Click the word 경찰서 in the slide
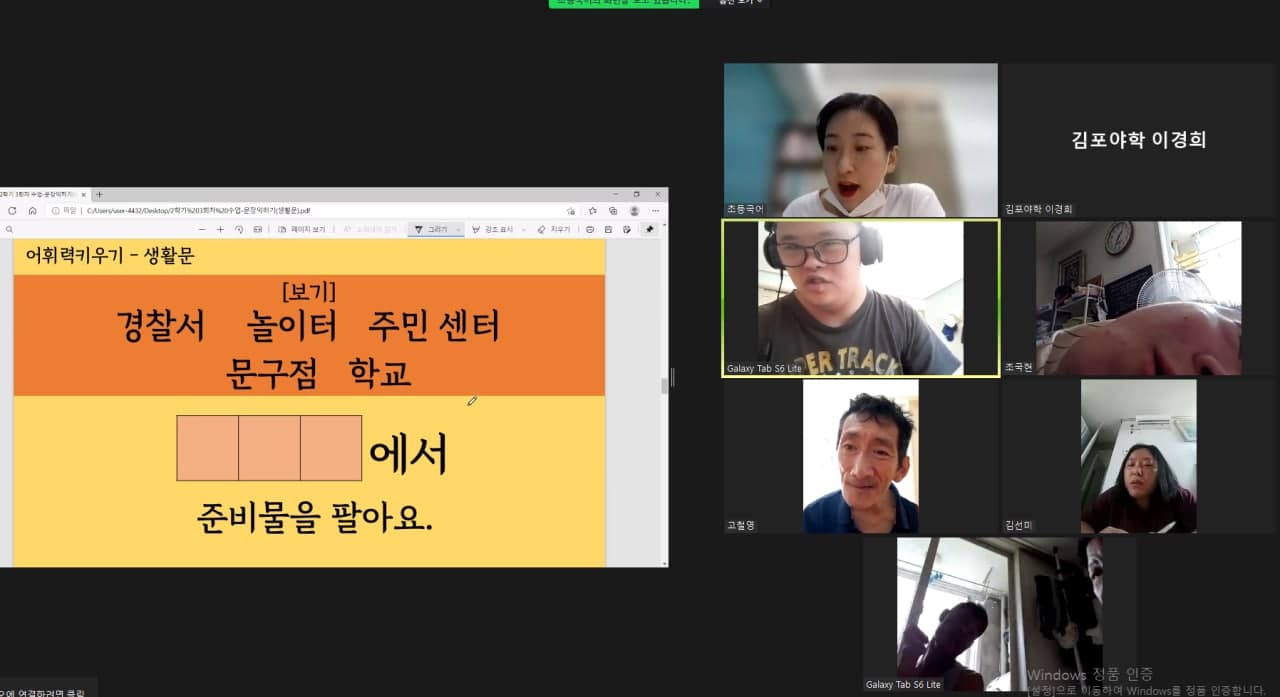 161,326
